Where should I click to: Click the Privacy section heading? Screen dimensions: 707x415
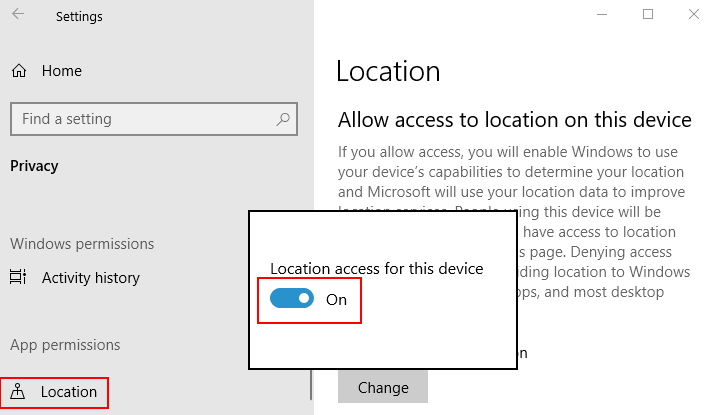click(x=34, y=166)
